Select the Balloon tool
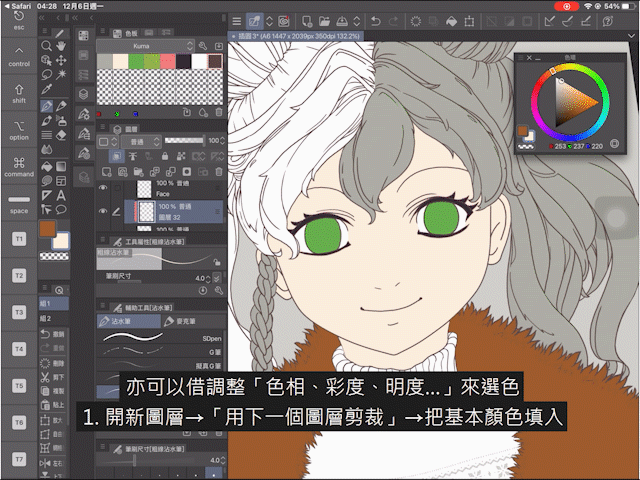This screenshot has height=480, width=640. (x=61, y=210)
